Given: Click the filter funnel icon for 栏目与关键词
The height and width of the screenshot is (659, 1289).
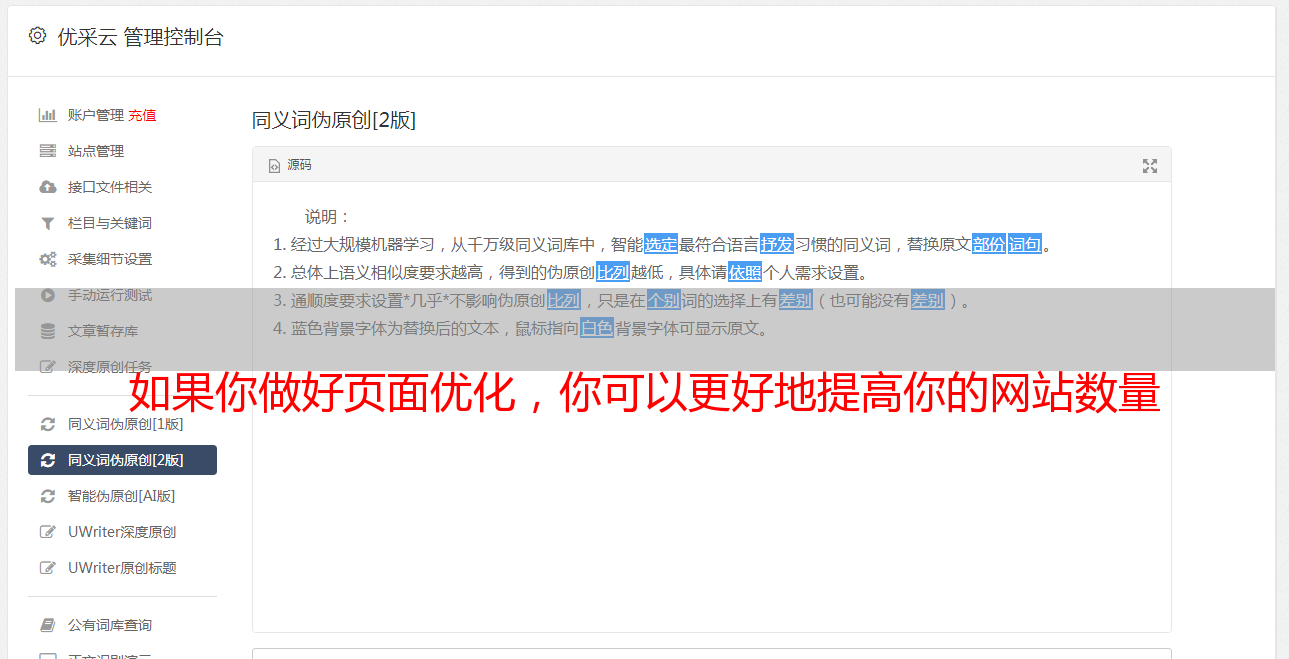Looking at the screenshot, I should tap(47, 223).
